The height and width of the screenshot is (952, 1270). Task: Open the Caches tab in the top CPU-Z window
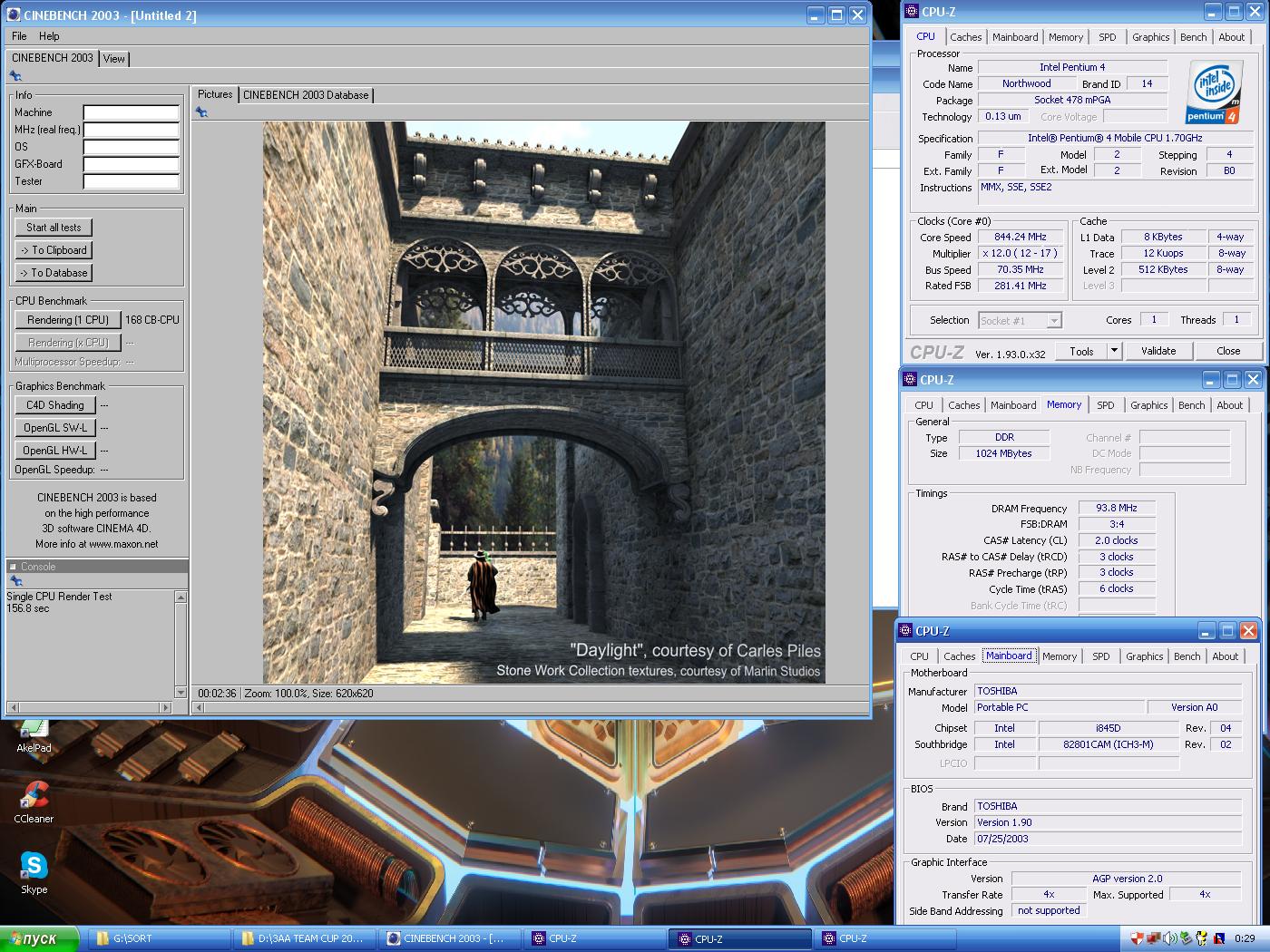click(x=965, y=37)
